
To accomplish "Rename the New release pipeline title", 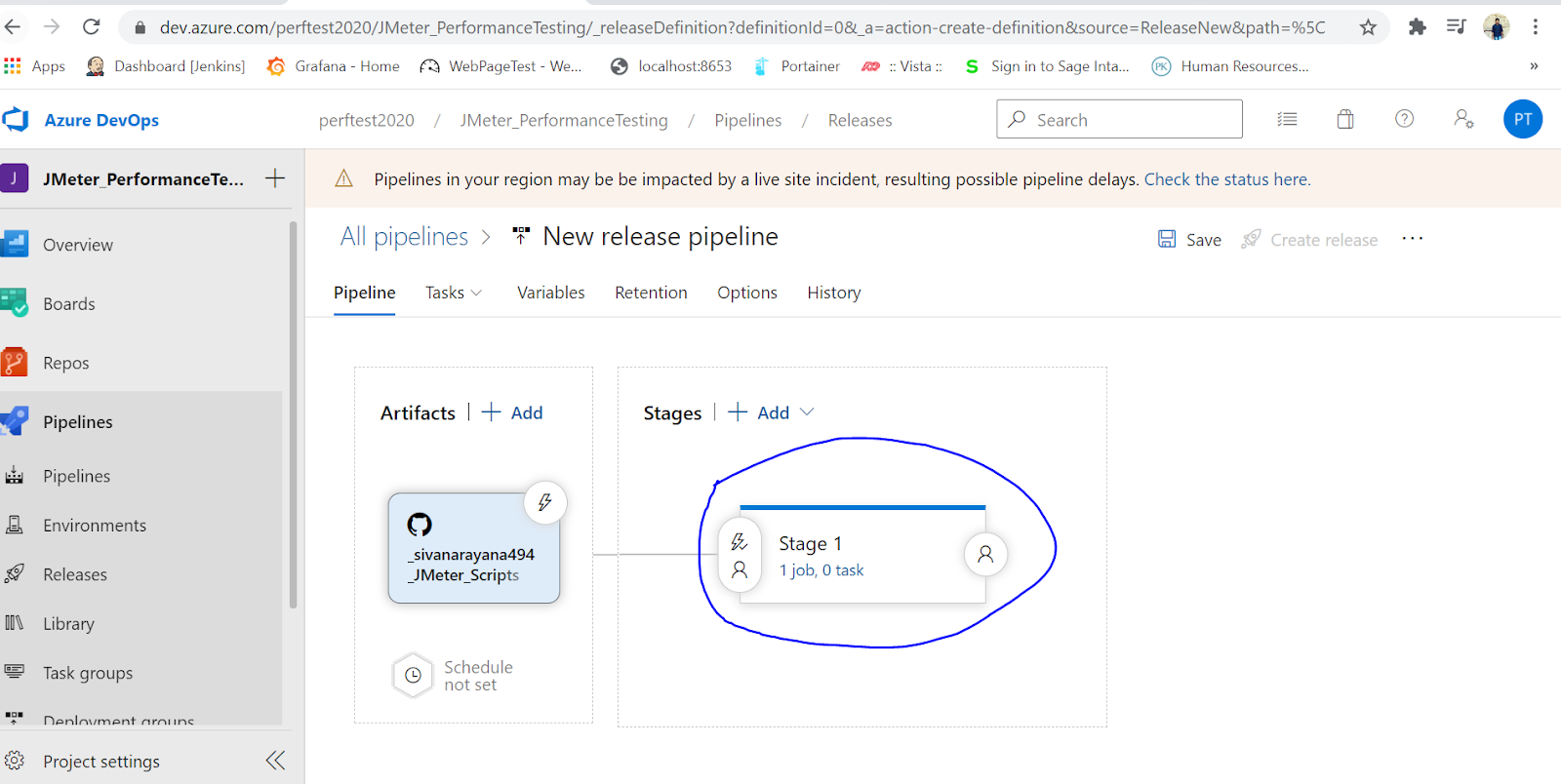I will pyautogui.click(x=660, y=237).
